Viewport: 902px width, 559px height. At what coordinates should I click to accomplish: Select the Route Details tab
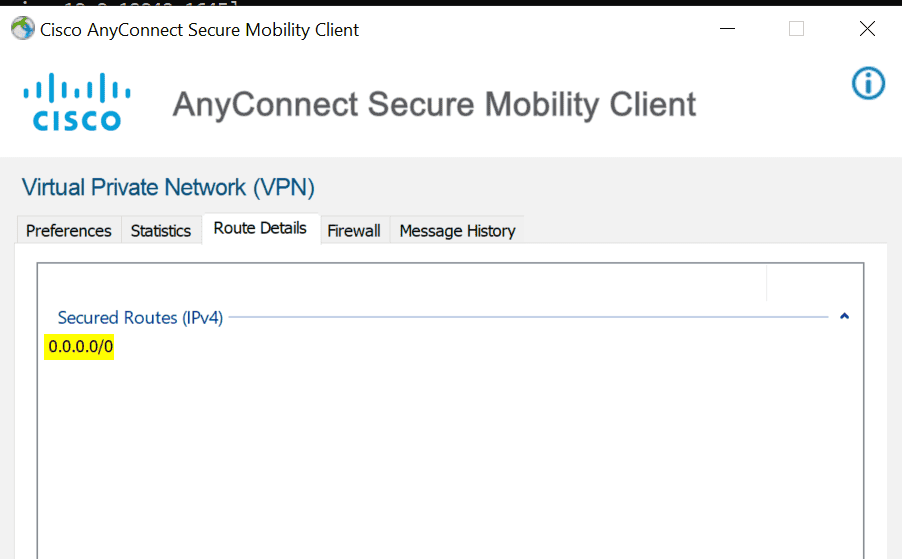pos(260,228)
